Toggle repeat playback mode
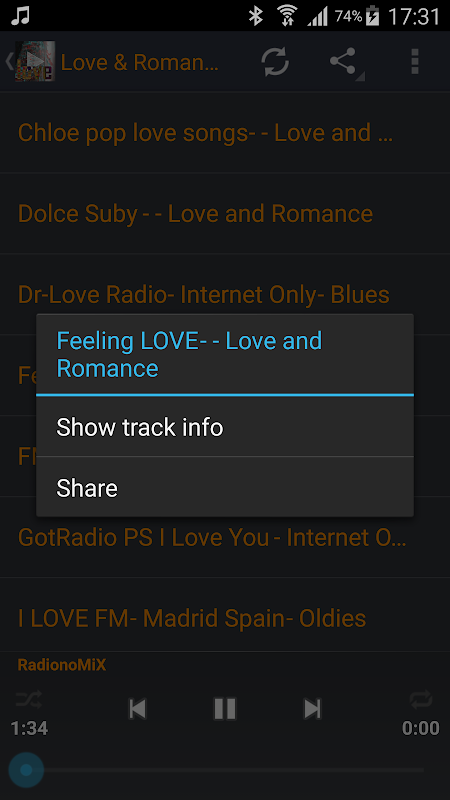 (421, 699)
